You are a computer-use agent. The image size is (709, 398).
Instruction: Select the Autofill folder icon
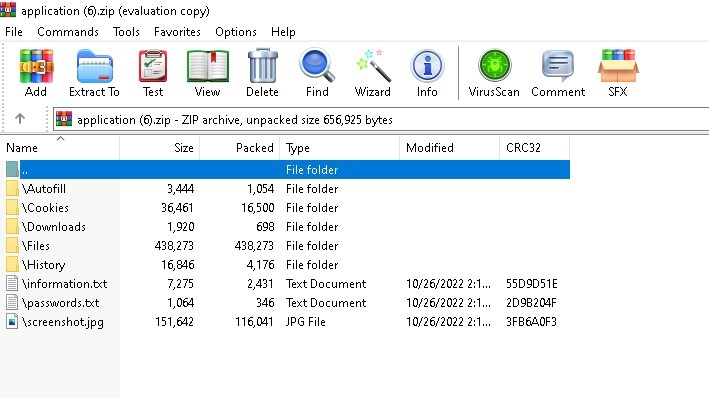coord(12,188)
